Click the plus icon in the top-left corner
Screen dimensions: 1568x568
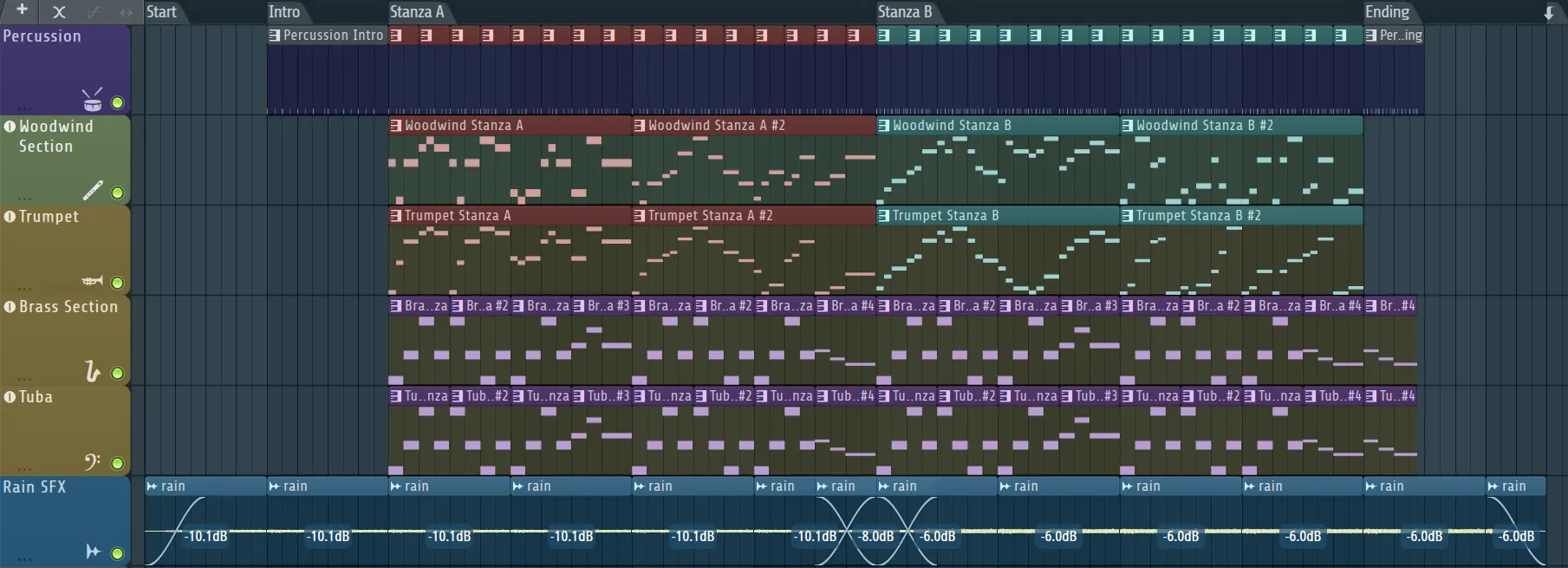23,10
